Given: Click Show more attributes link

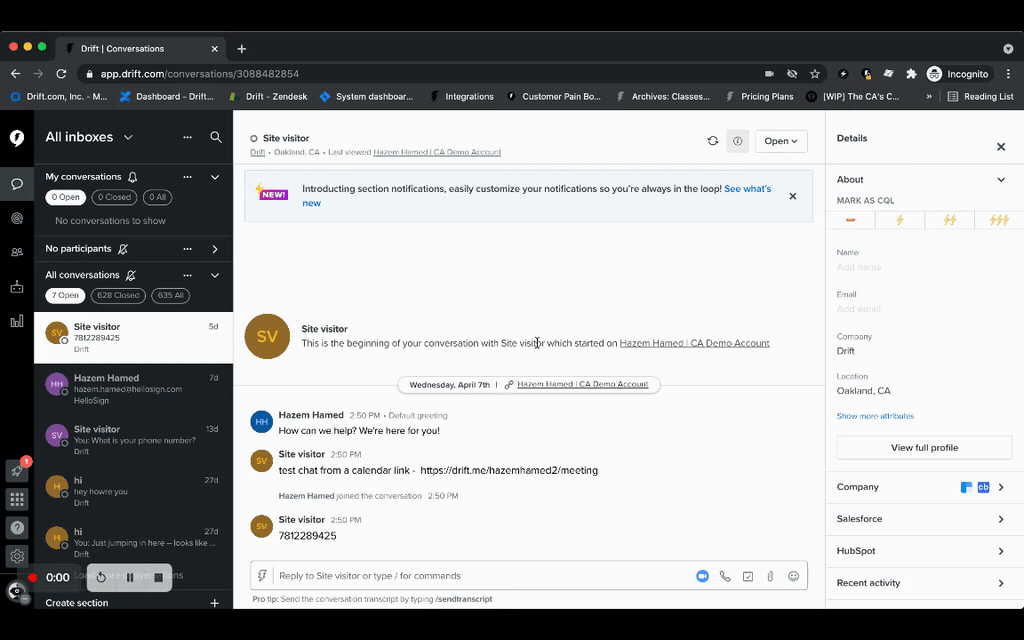Looking at the screenshot, I should tap(875, 416).
